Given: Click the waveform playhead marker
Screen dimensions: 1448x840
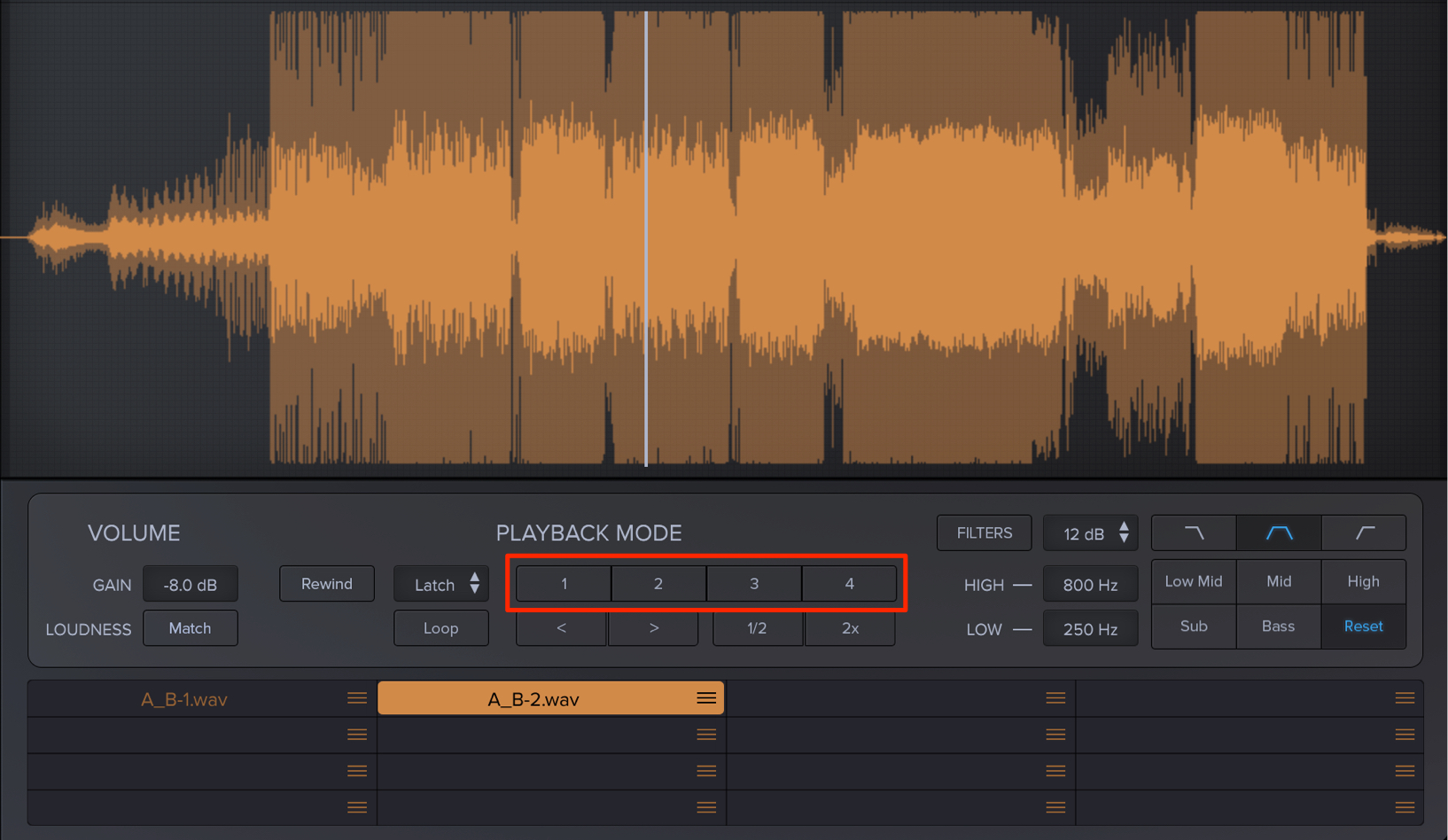Looking at the screenshot, I should pos(646,238).
